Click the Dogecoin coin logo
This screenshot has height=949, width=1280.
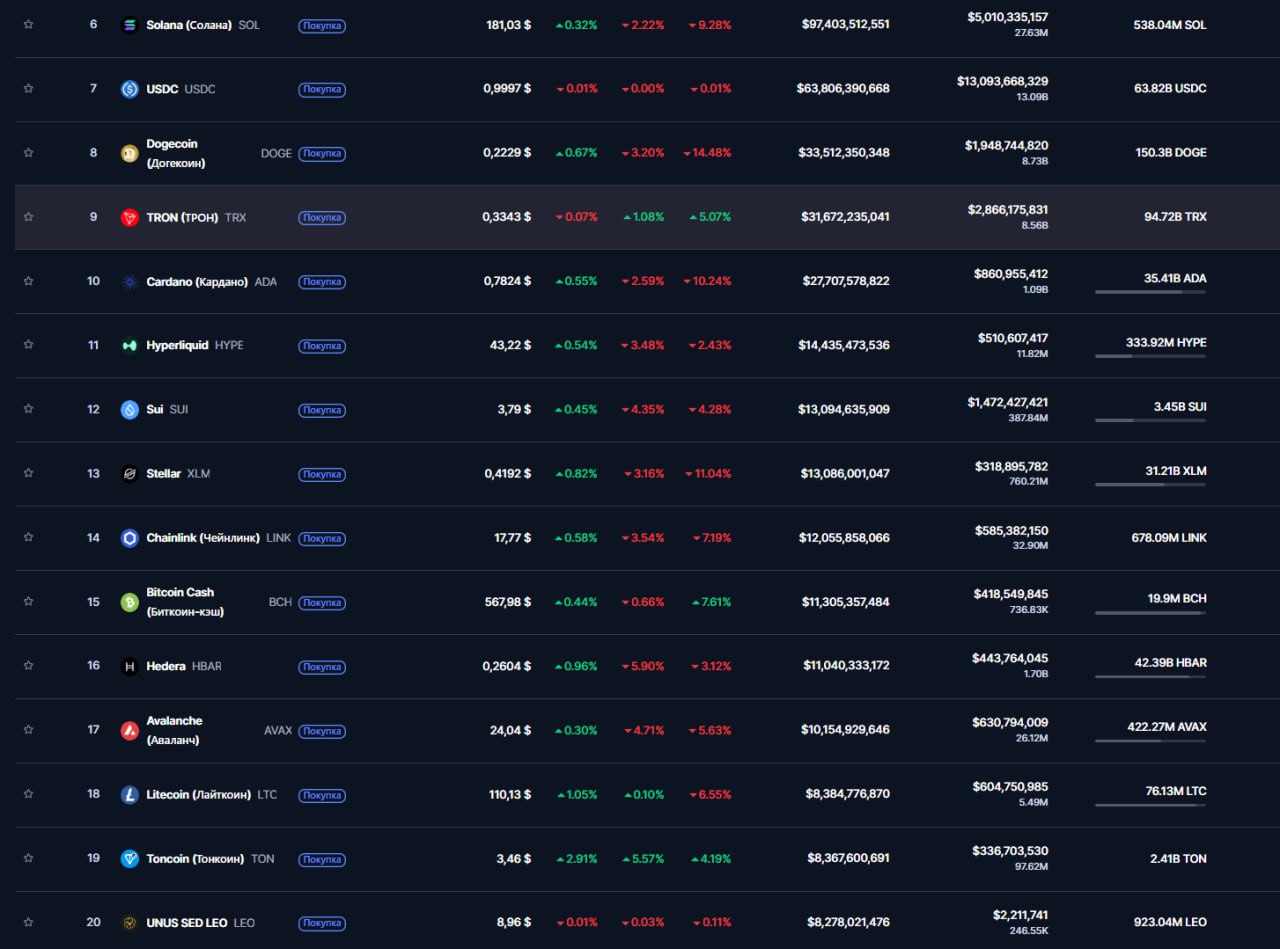pos(129,153)
